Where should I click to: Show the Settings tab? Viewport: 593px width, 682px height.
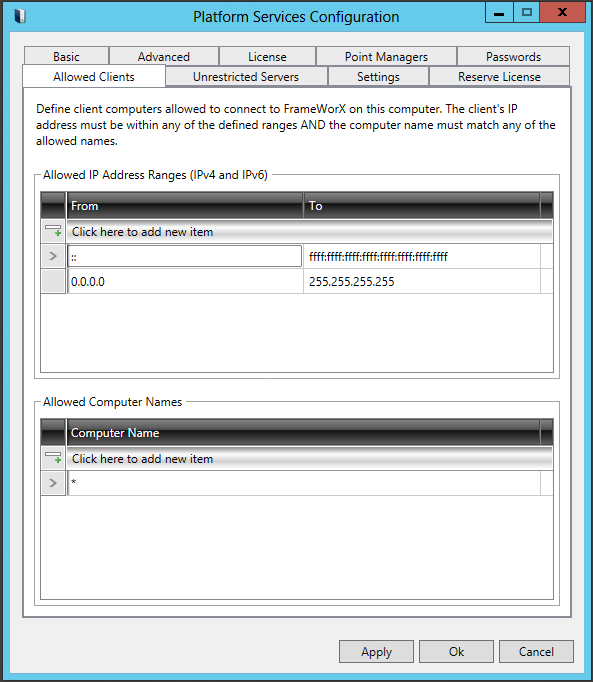[378, 77]
